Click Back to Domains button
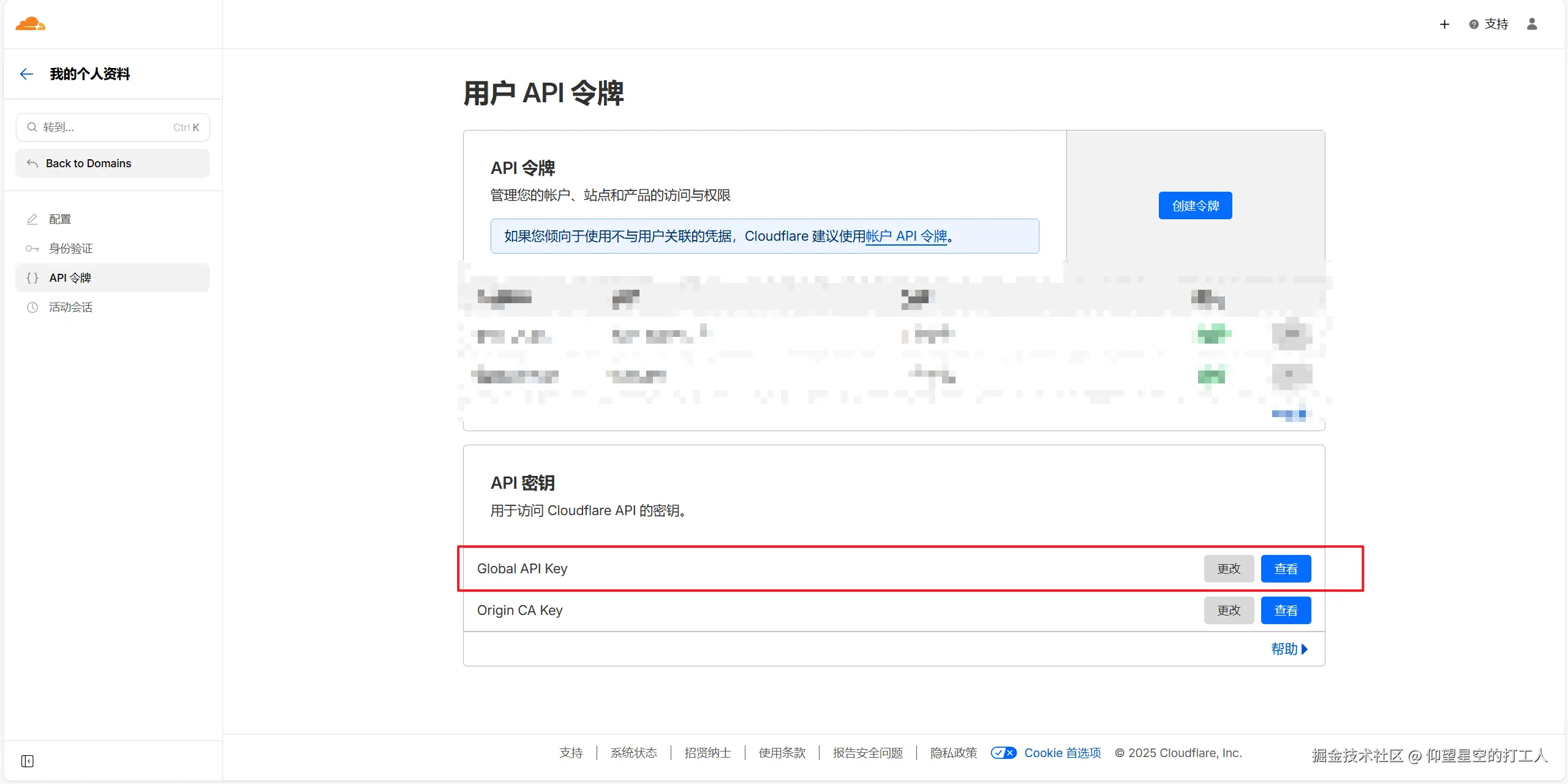The width and height of the screenshot is (1568, 784). coord(113,164)
